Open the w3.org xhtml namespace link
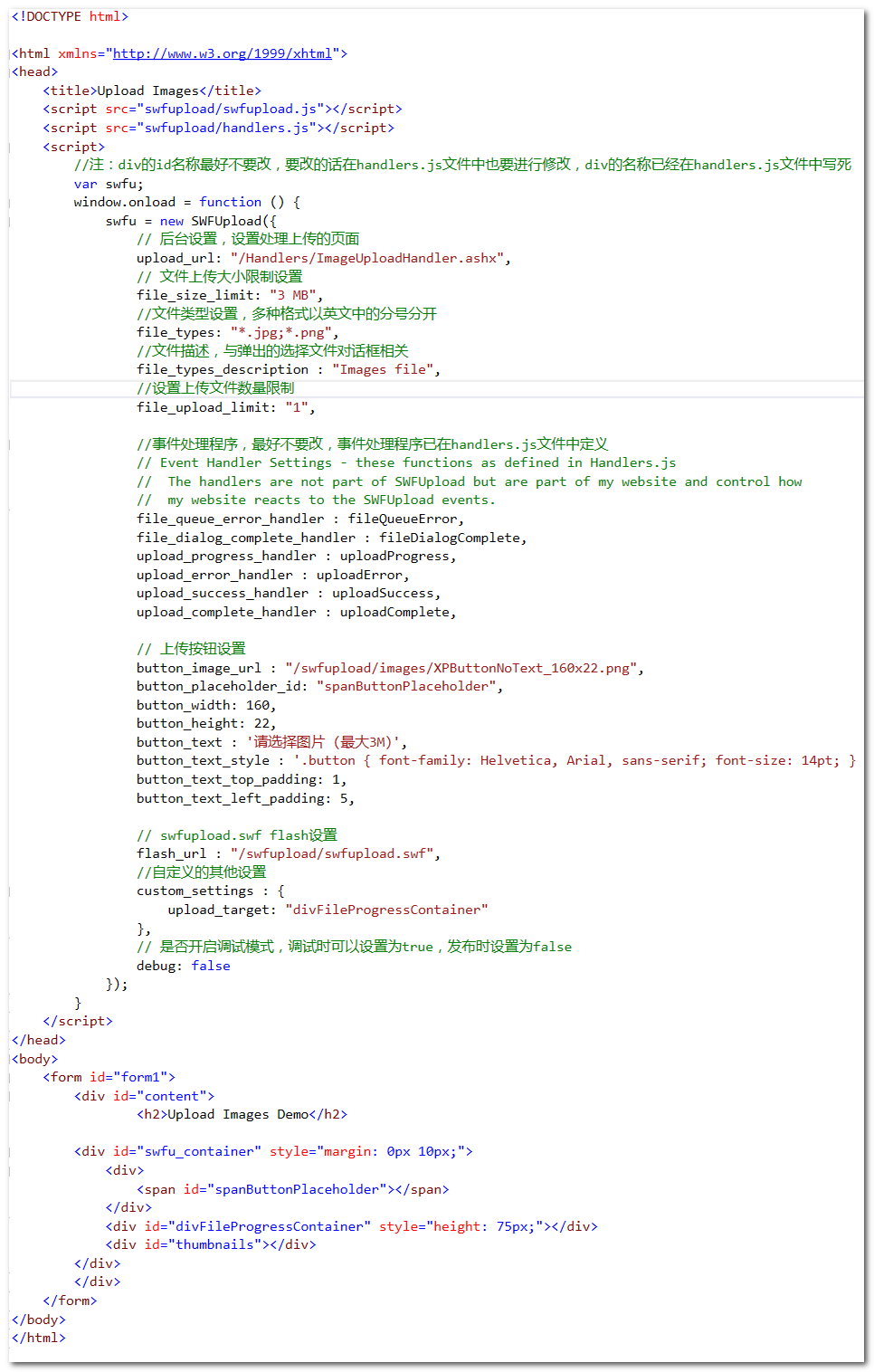The image size is (874, 1372). point(222,53)
